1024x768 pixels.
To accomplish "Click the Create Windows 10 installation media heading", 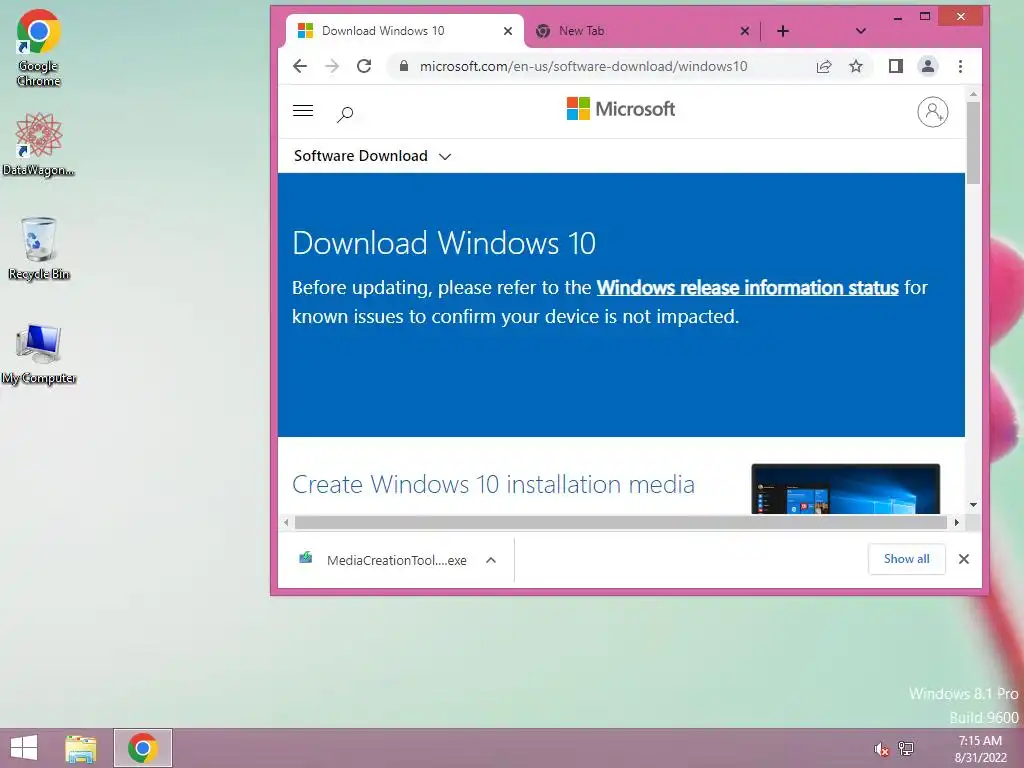I will click(x=493, y=485).
